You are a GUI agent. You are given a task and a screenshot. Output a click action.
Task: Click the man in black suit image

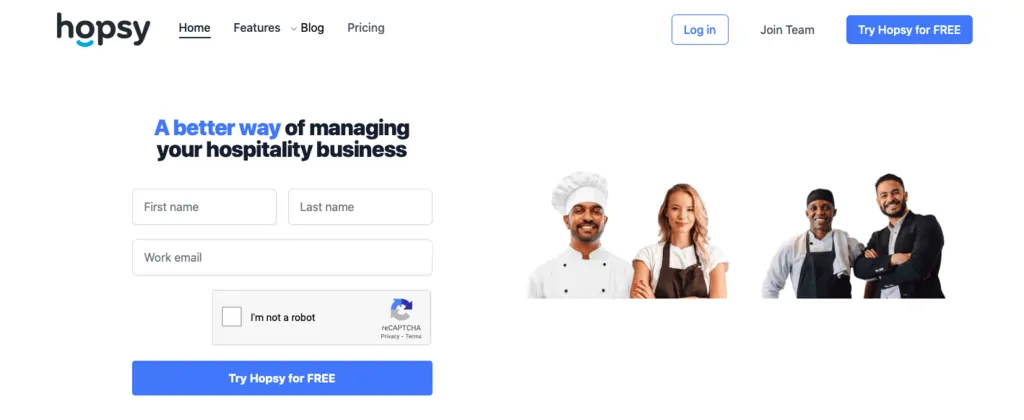[x=900, y=236]
